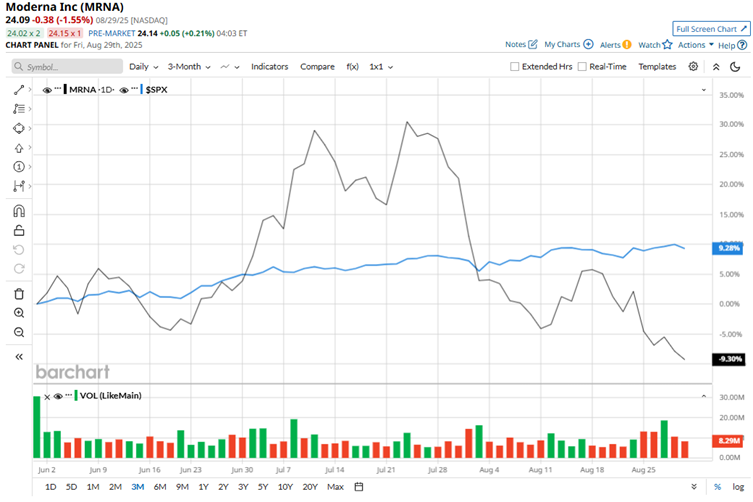
Task: Hide the $SPX series via eye icon
Action: tap(124, 90)
